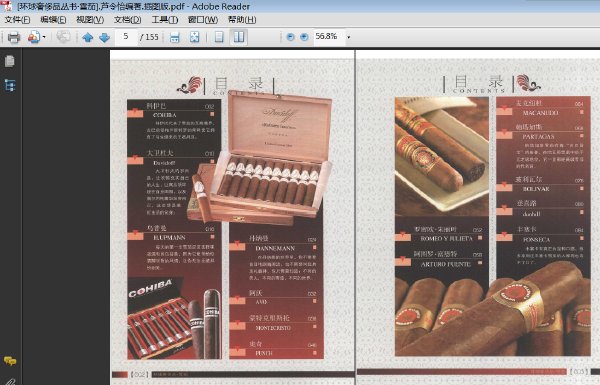Viewport: 600px width, 385px height.
Task: Print the document with the printer icon
Action: tap(14, 37)
